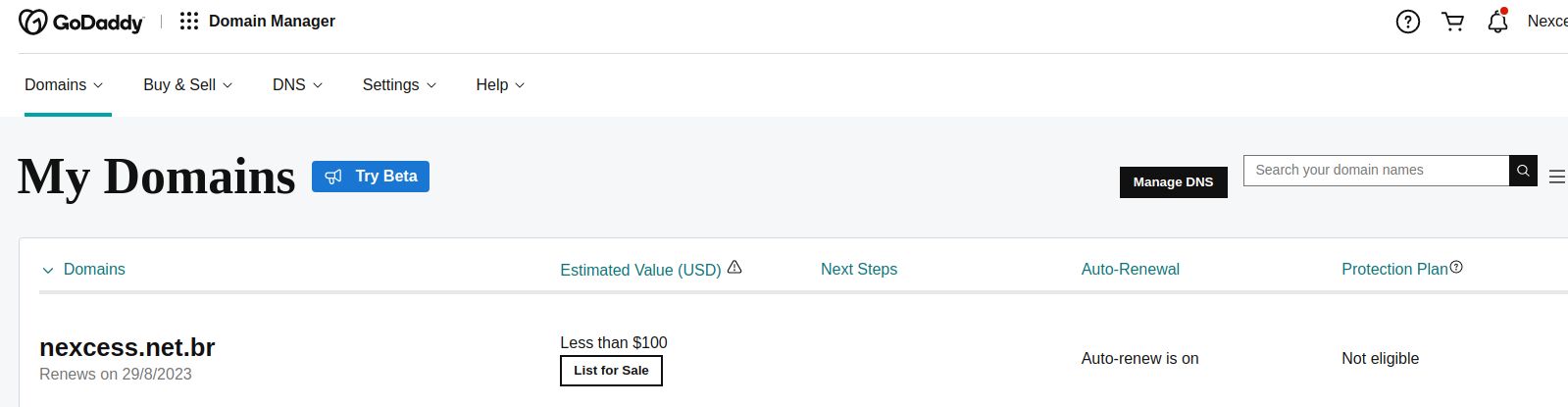The width and height of the screenshot is (1568, 407).
Task: Expand the DNS menu
Action: [297, 85]
